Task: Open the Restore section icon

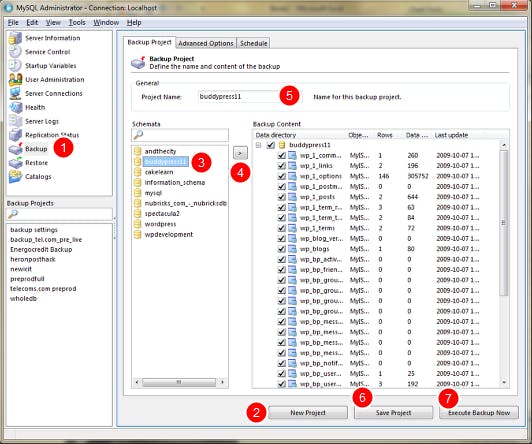Action: (x=15, y=163)
